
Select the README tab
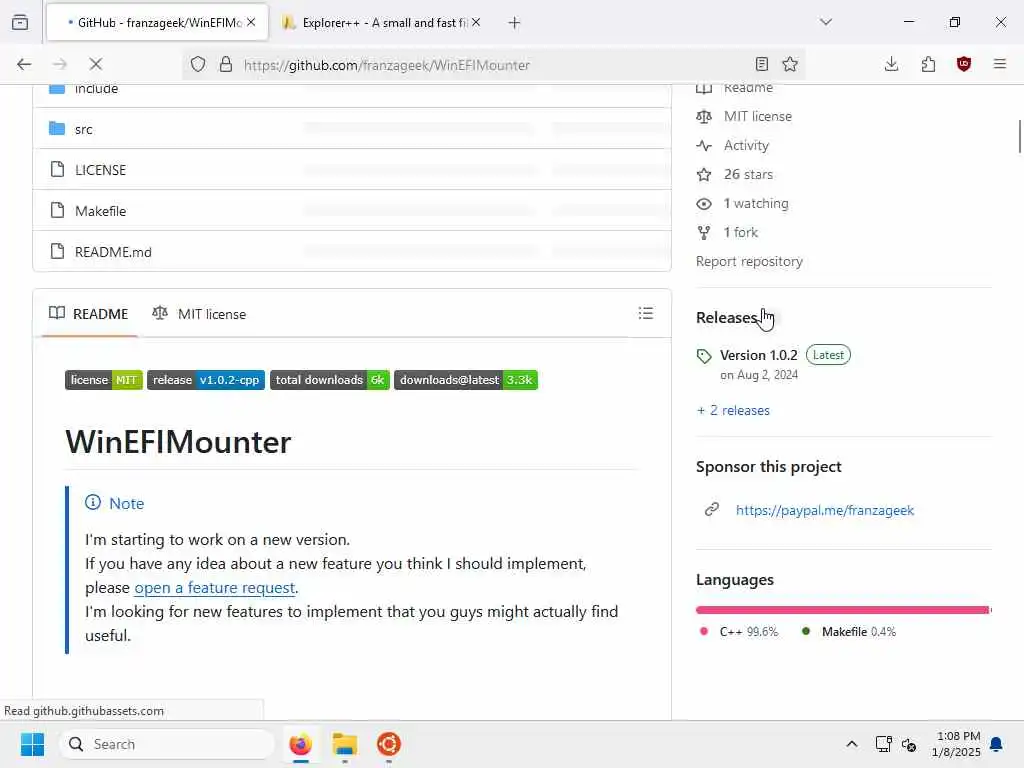click(x=88, y=314)
